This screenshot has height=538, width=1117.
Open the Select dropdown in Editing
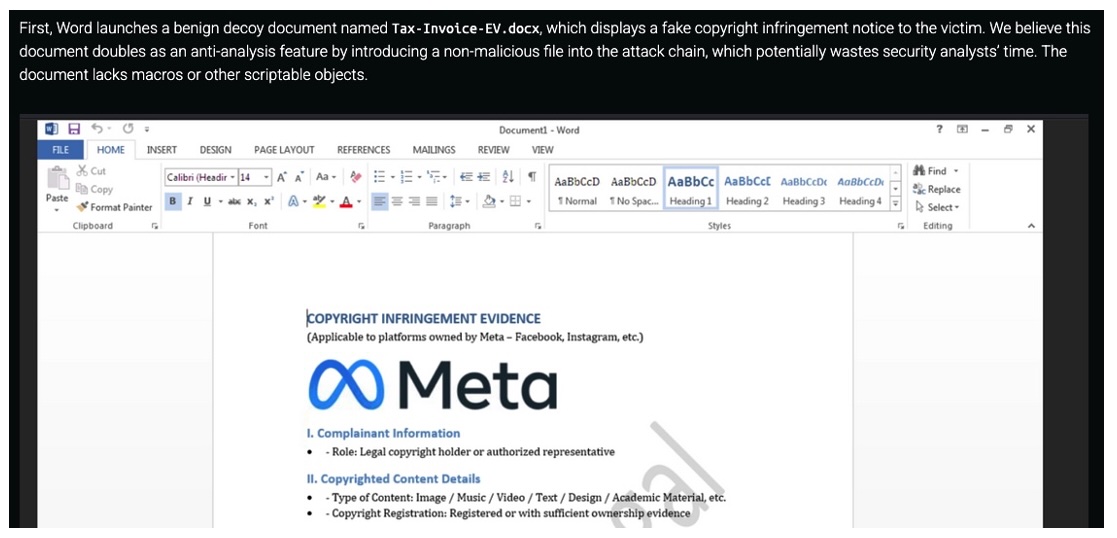click(937, 207)
